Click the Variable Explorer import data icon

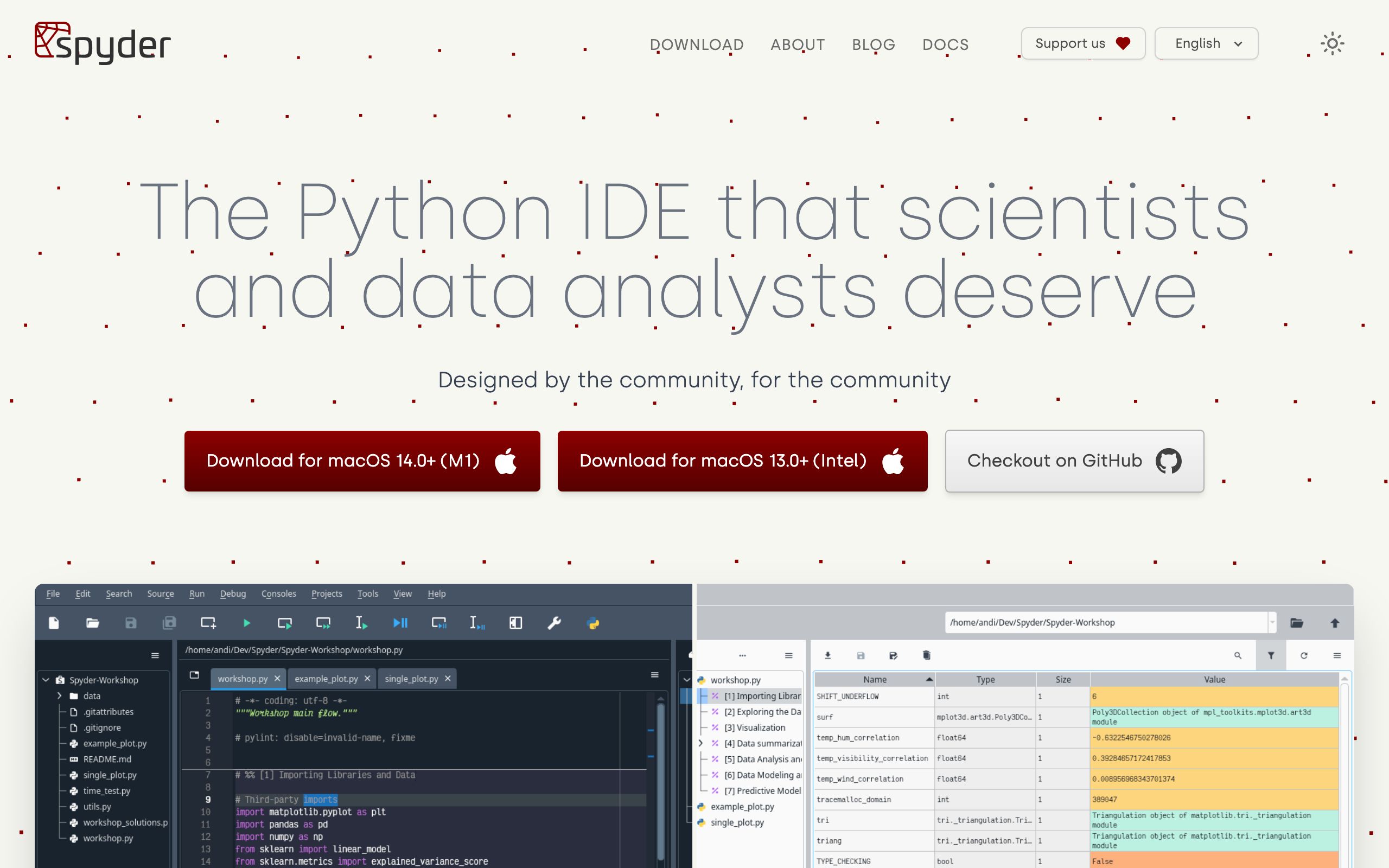pyautogui.click(x=827, y=655)
